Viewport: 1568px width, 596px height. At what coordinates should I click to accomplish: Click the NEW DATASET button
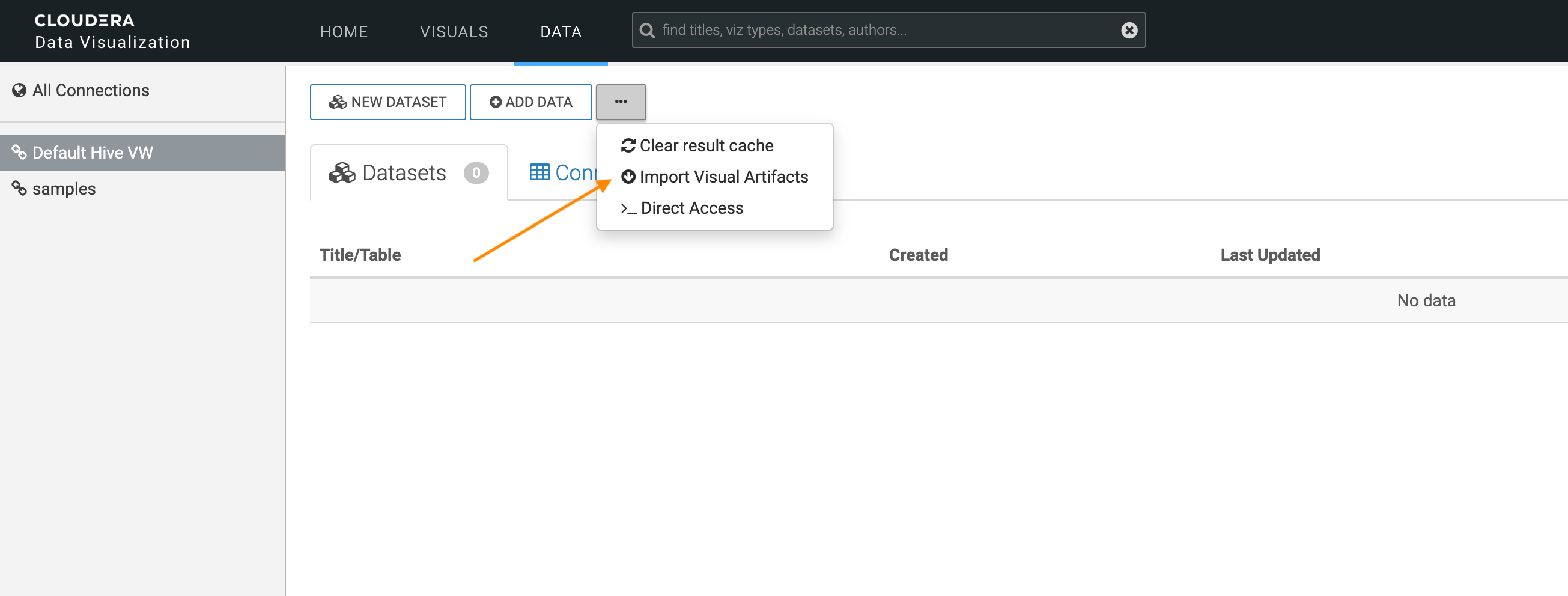click(387, 102)
